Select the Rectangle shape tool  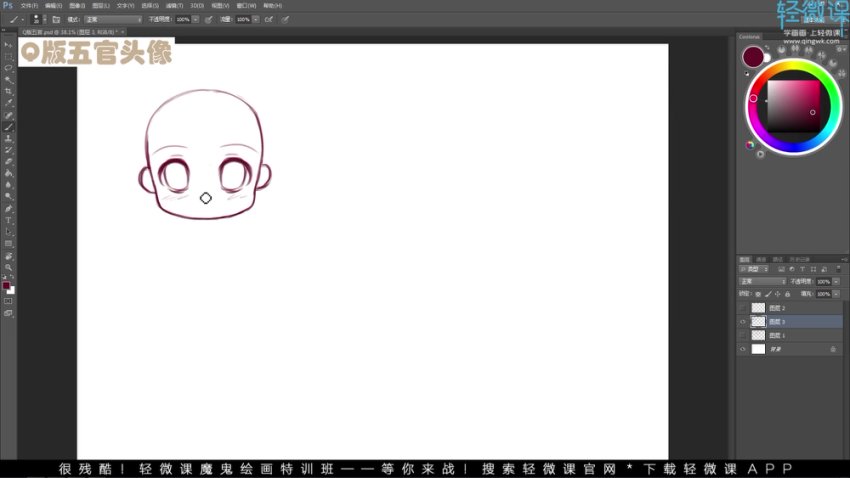(8, 244)
